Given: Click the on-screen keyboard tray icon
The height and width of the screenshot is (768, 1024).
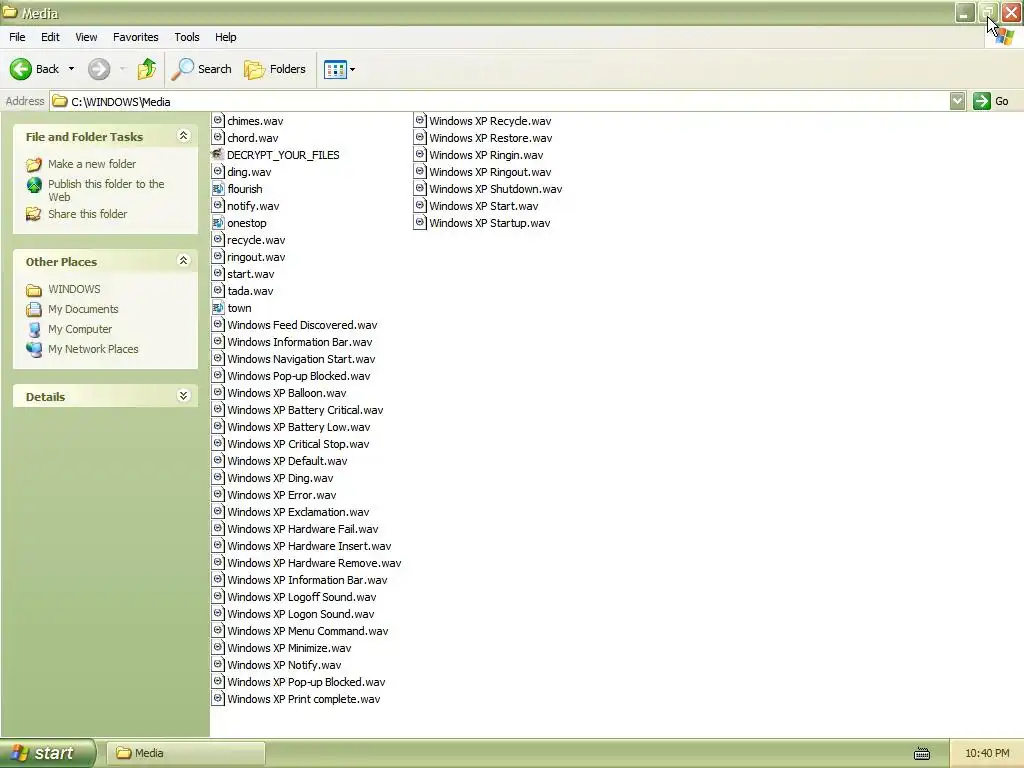Looking at the screenshot, I should click(x=921, y=754).
